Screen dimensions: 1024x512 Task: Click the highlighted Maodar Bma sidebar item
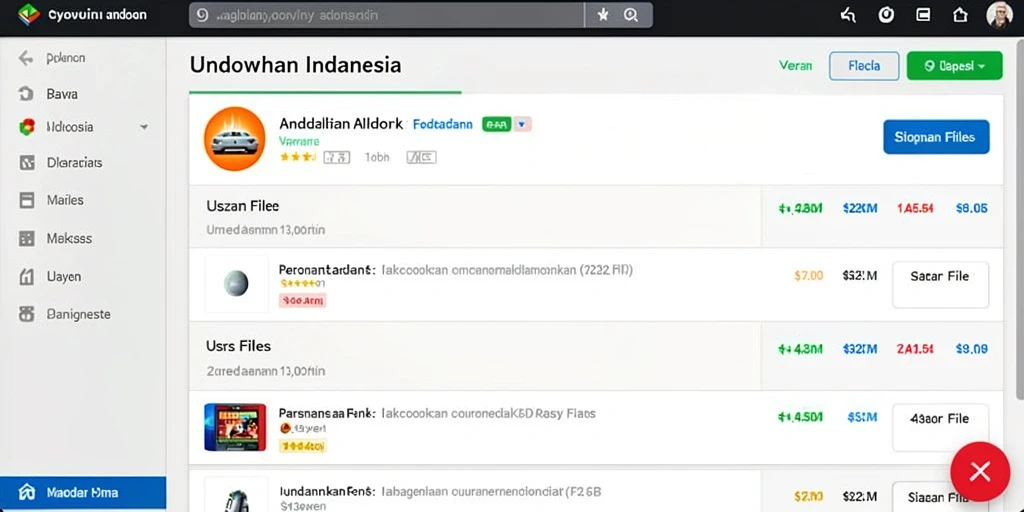click(83, 493)
